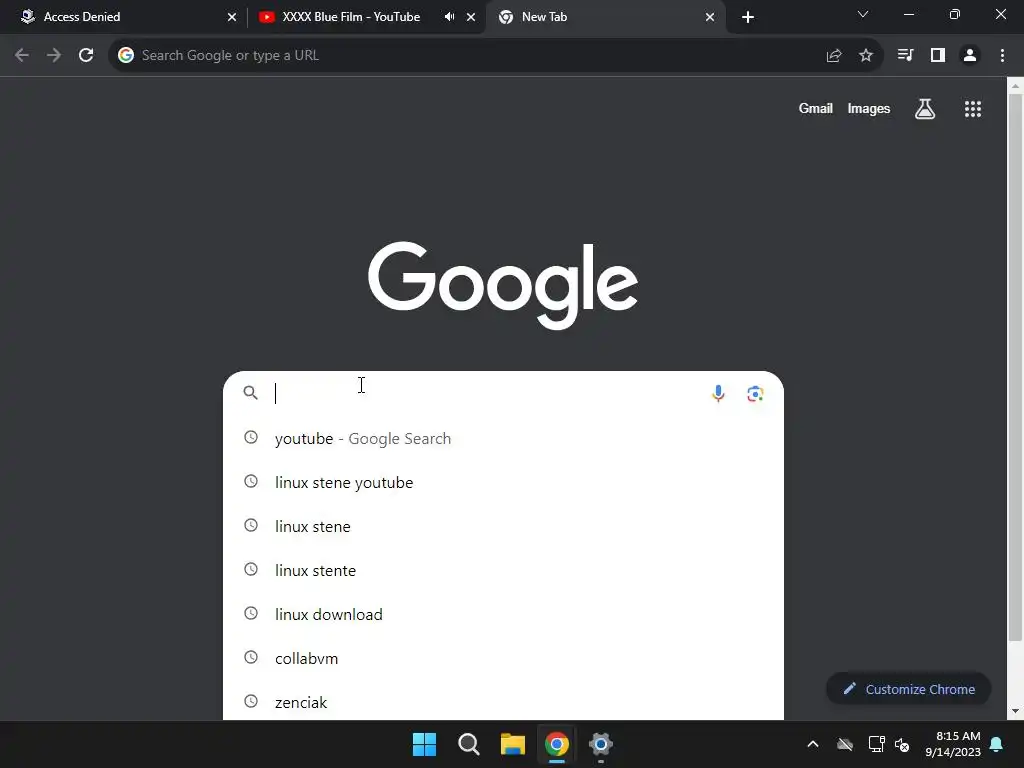Choose the 'linux stene' suggestion
This screenshot has width=1024, height=768.
[503, 526]
